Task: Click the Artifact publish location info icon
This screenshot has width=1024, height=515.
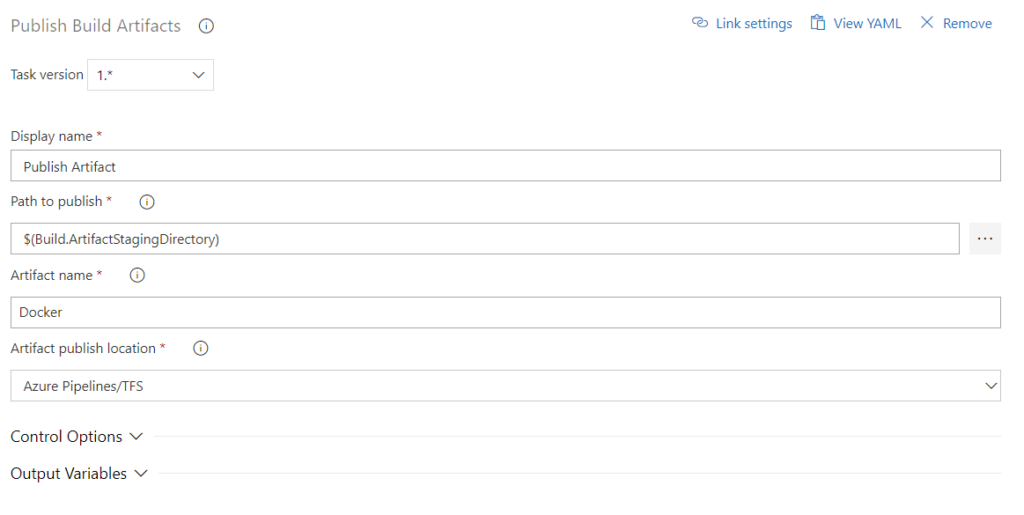Action: (200, 349)
